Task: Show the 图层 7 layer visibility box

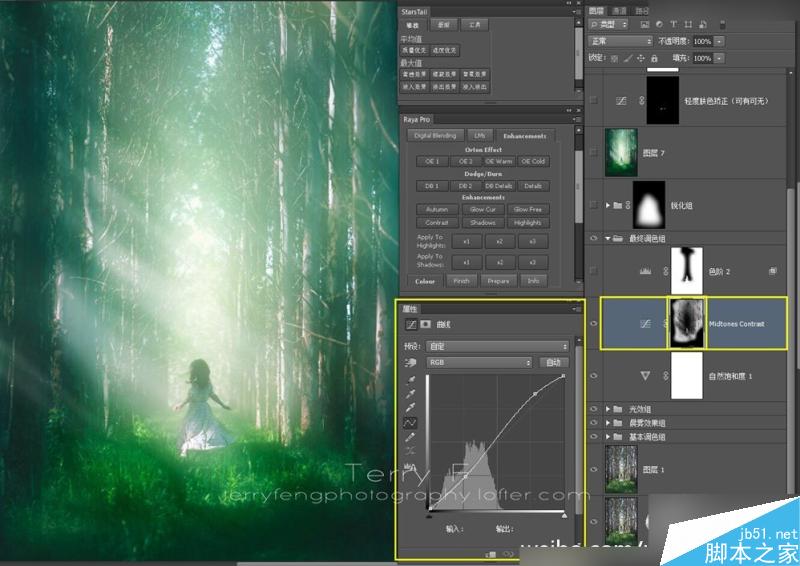Action: 593,152
